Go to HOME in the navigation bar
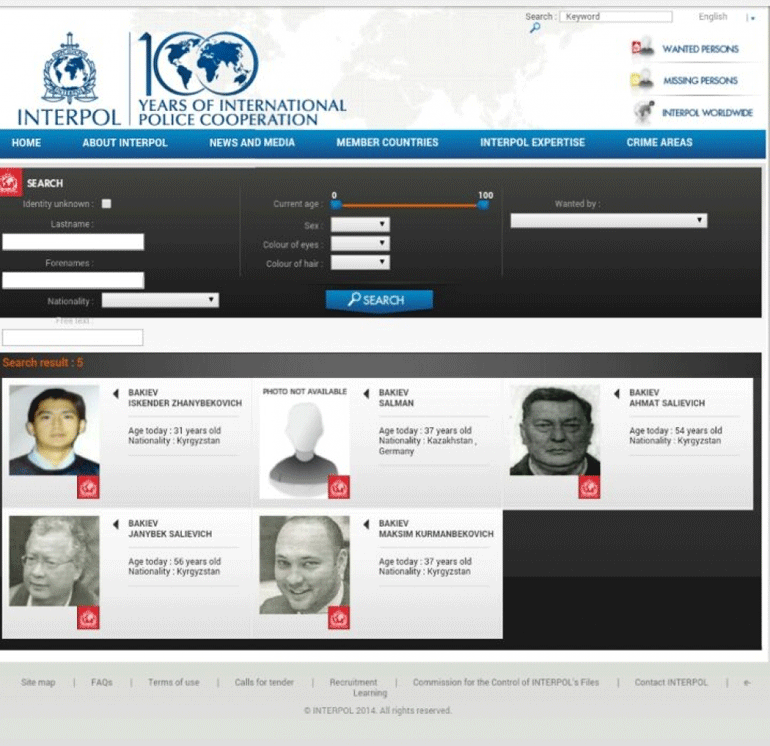770x746 pixels. tap(27, 143)
